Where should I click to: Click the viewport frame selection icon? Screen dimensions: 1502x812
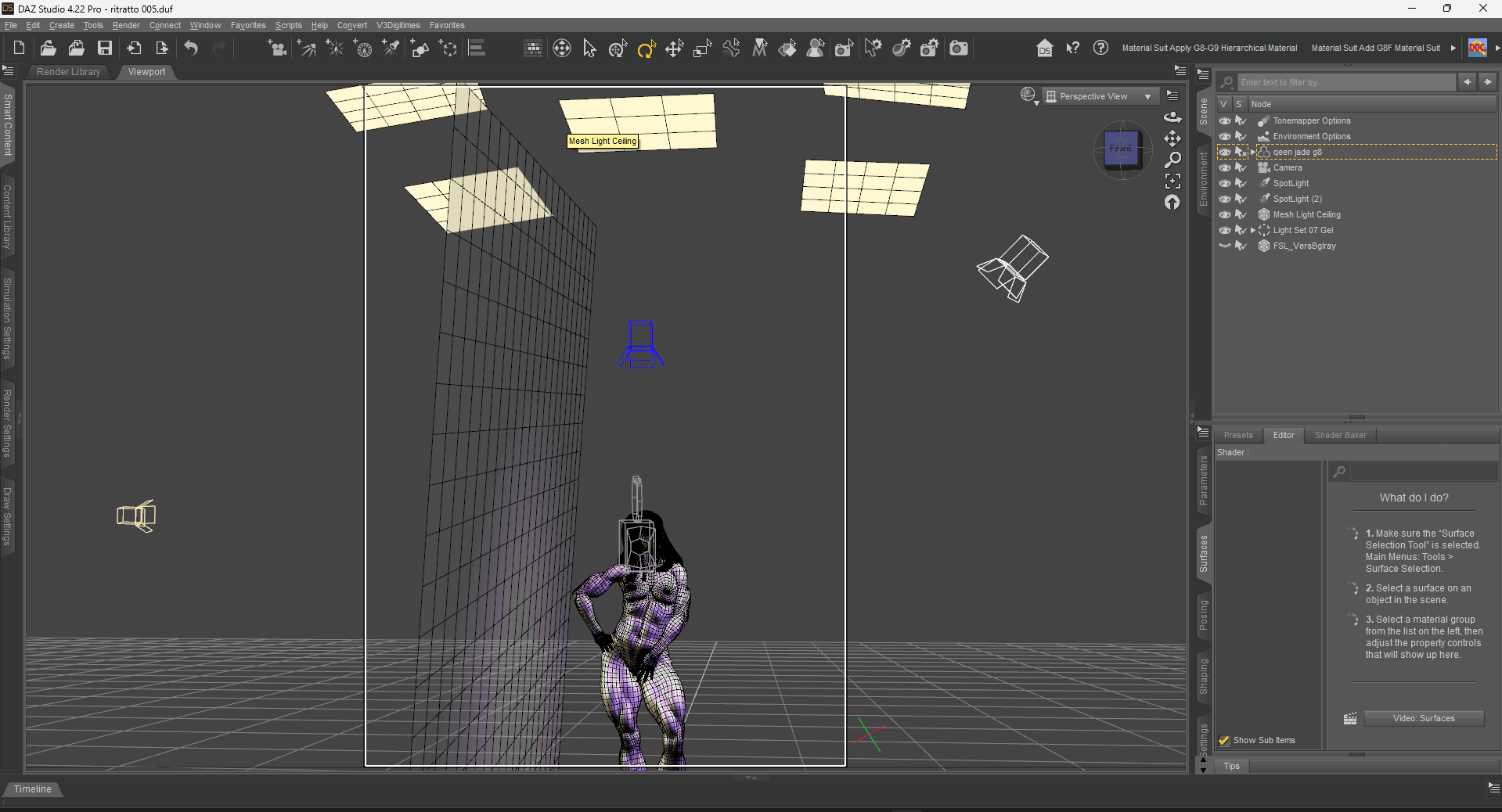click(1172, 181)
